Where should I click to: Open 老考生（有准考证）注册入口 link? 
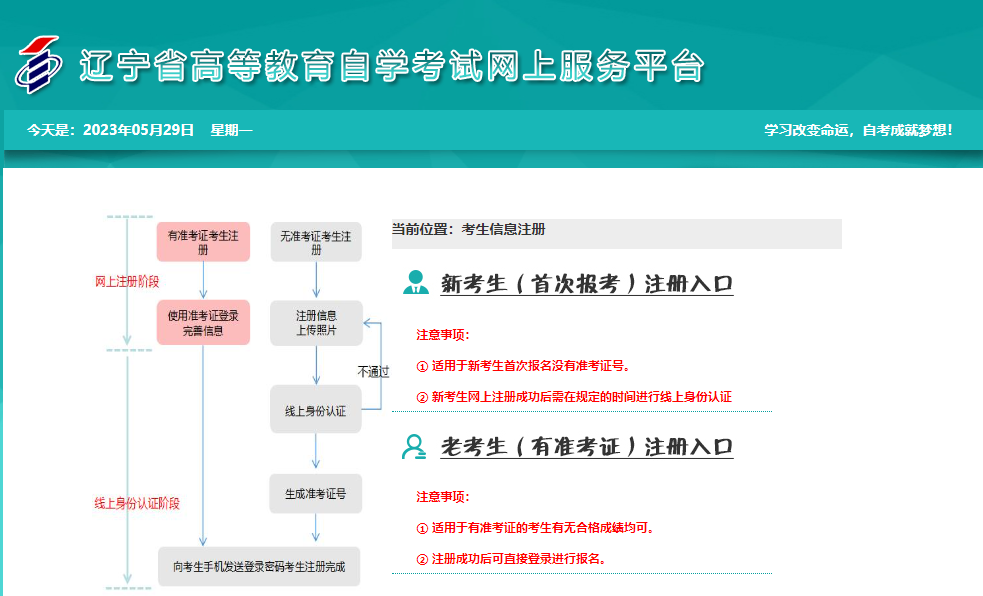[587, 447]
